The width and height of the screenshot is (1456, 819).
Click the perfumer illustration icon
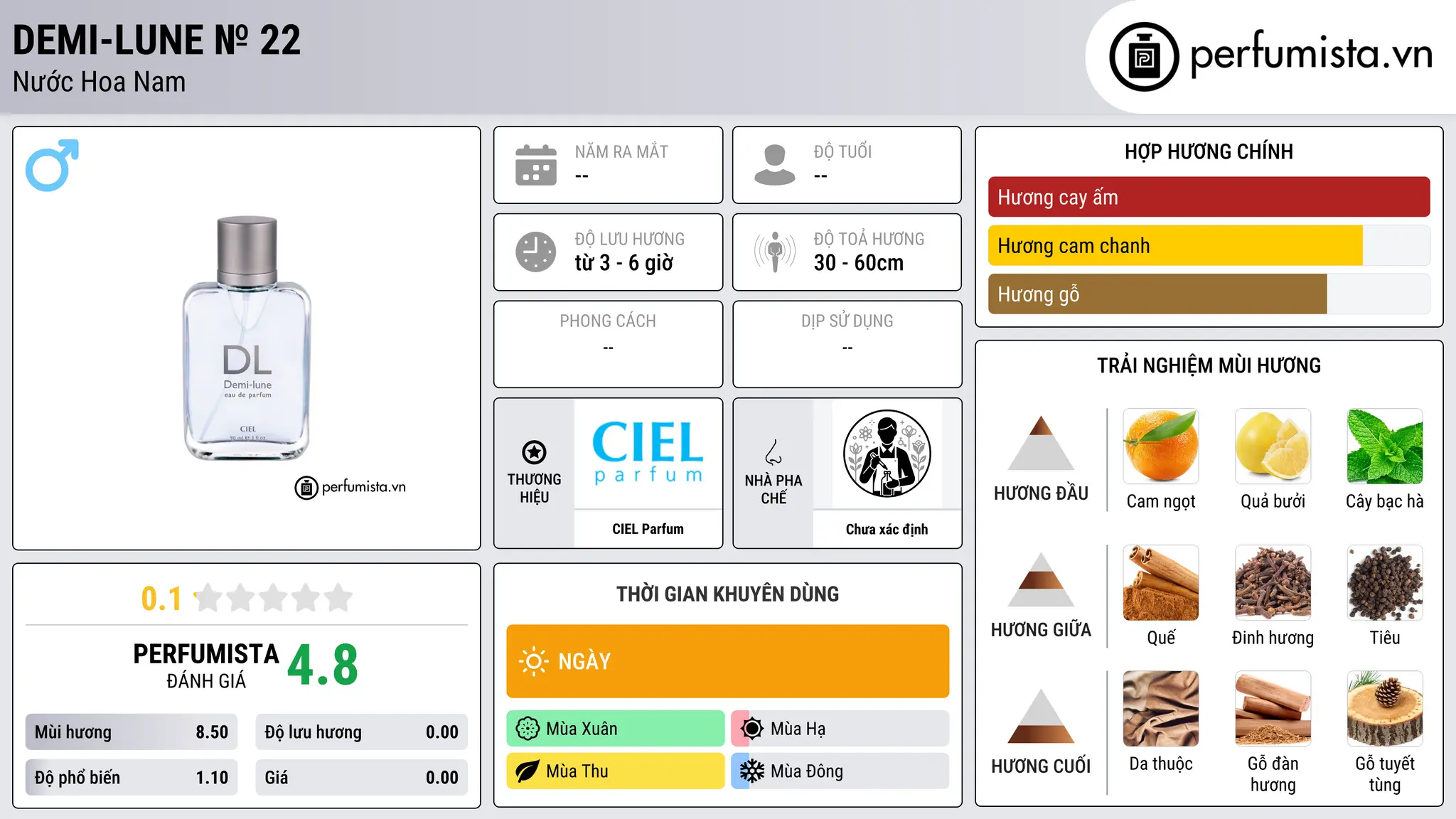click(887, 454)
